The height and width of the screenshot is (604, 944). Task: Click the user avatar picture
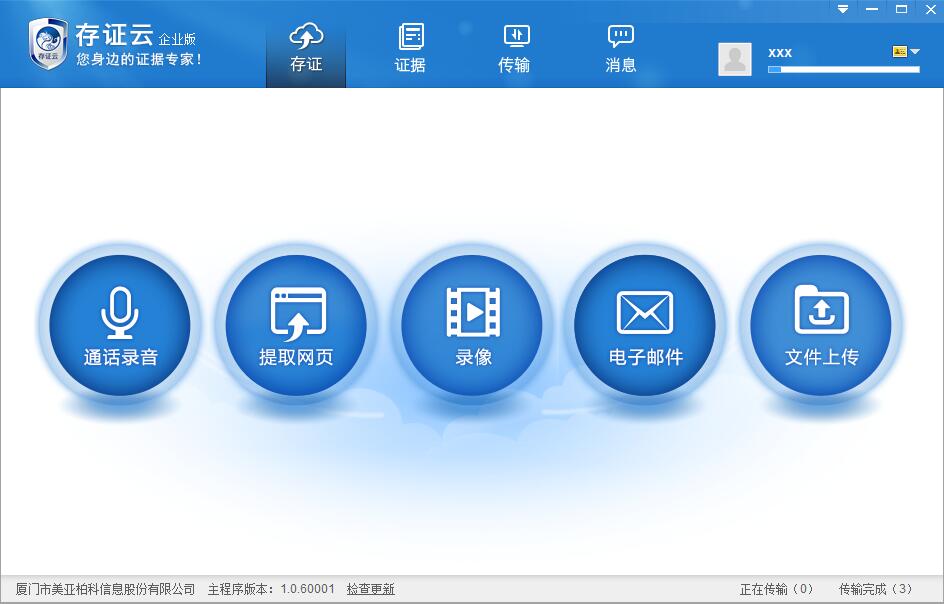coord(734,59)
